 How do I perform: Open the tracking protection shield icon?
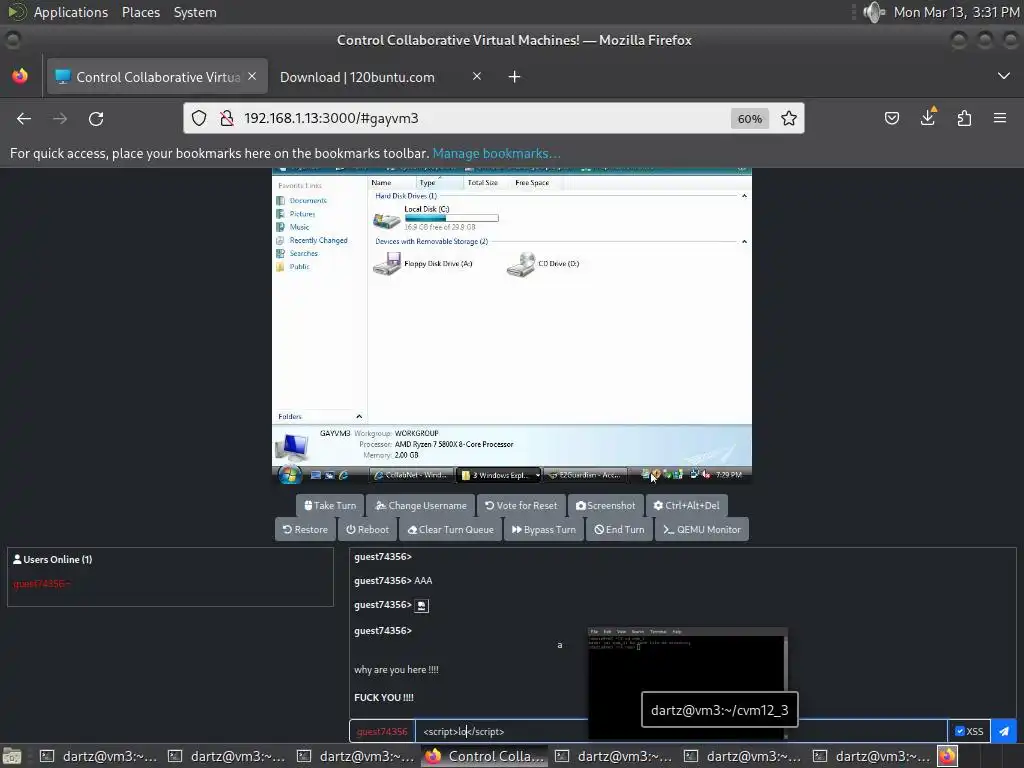pos(199,118)
